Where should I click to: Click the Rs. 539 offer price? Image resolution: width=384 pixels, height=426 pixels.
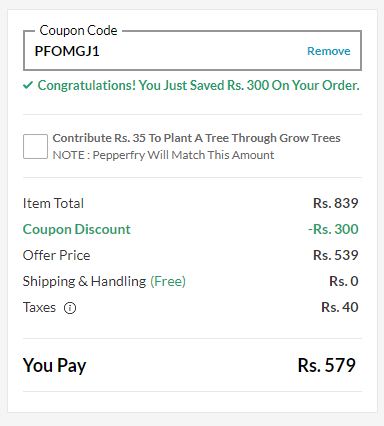[x=336, y=255]
